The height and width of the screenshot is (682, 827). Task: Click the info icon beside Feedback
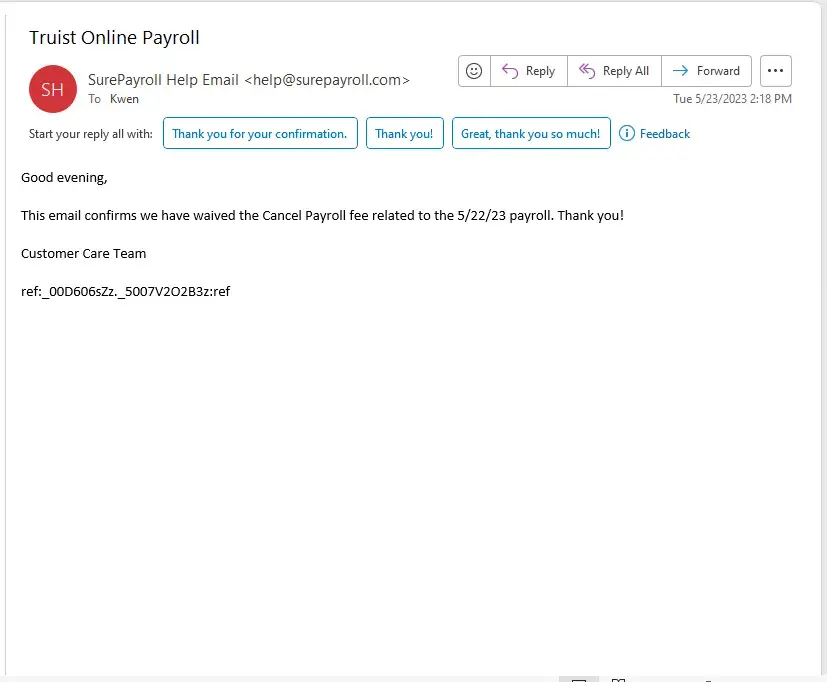click(x=627, y=134)
